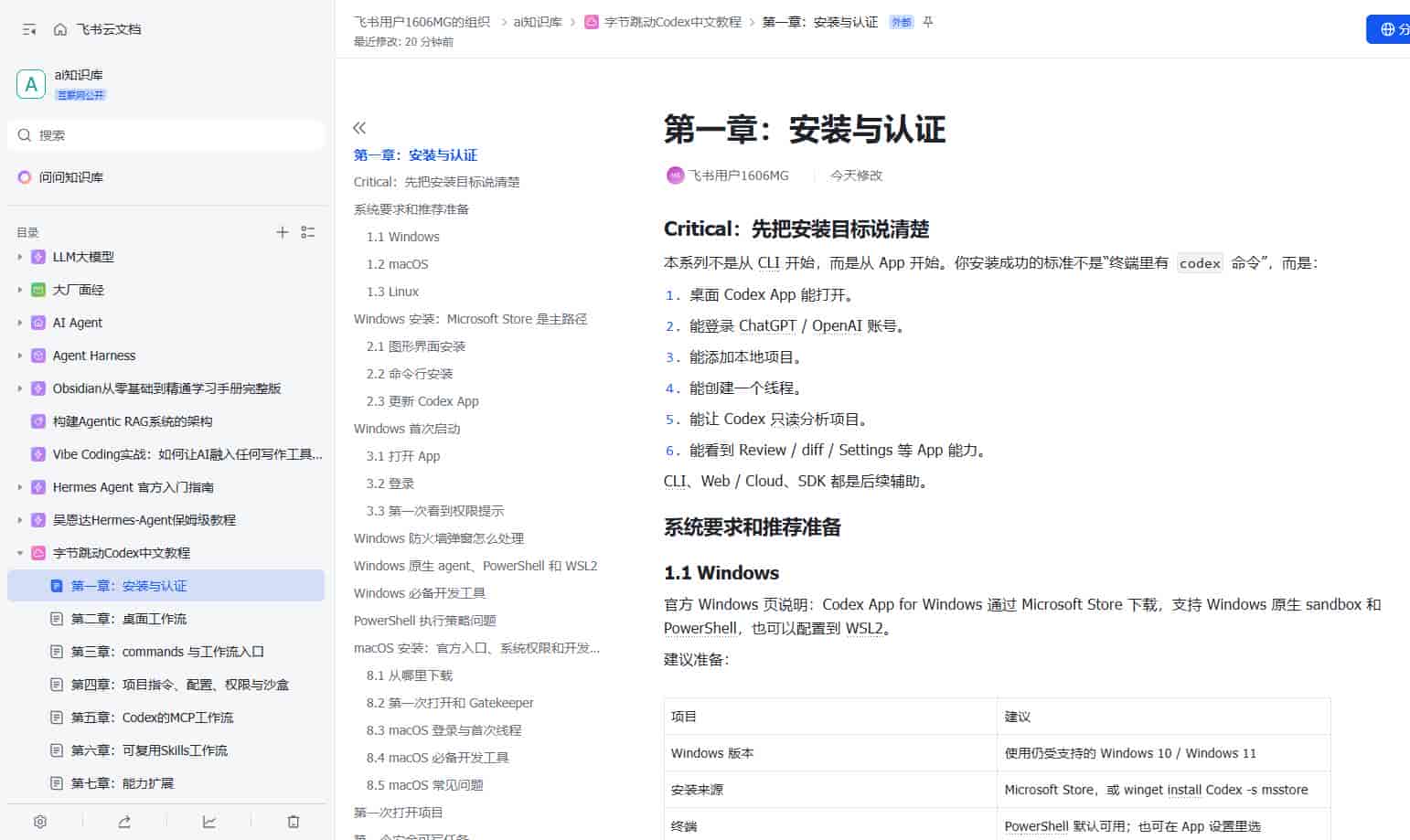
Task: Jump to outline Windows 安装：Microsoft Store 是主路径
Action: [470, 319]
